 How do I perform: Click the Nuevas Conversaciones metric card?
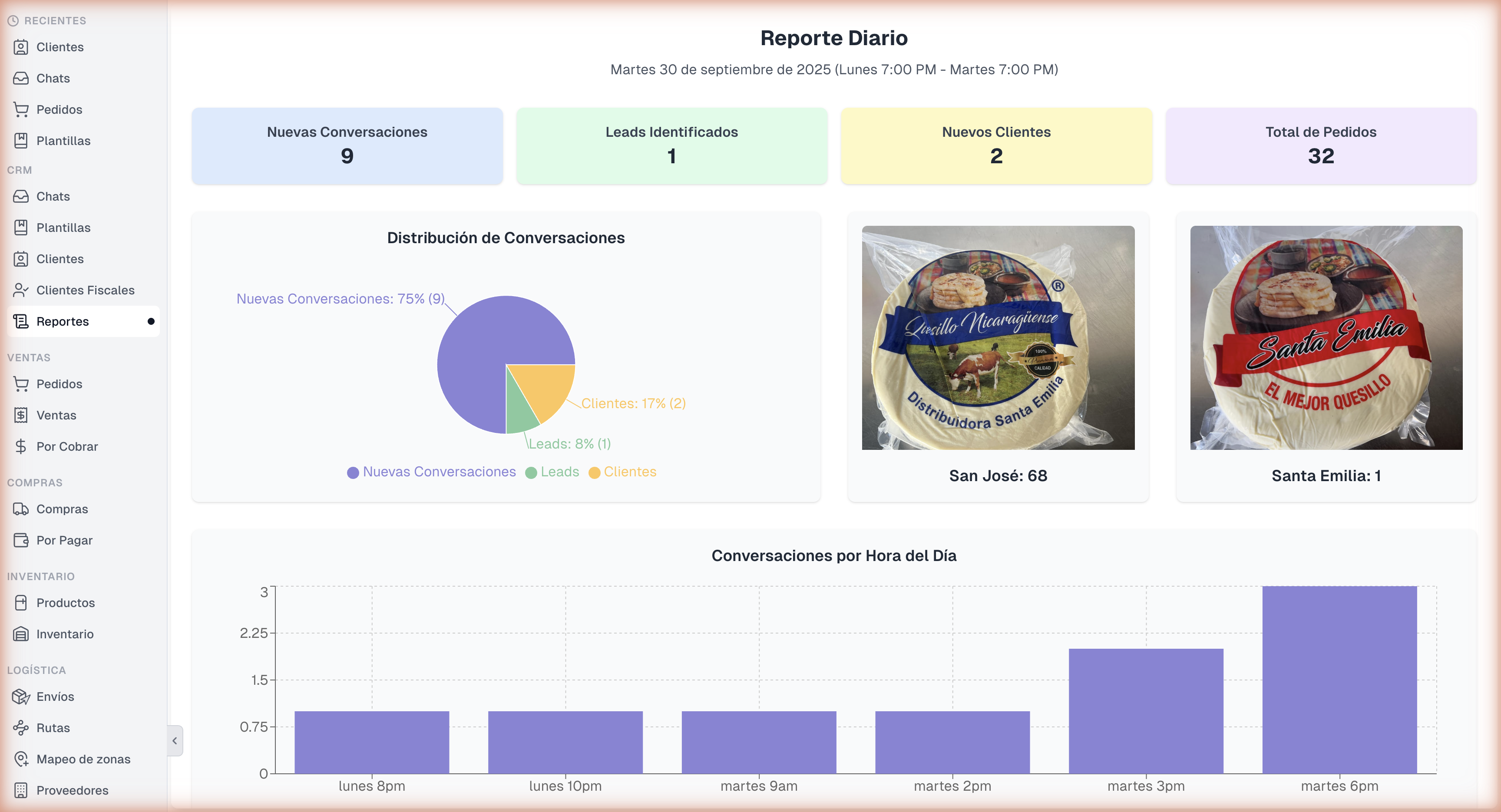point(347,145)
